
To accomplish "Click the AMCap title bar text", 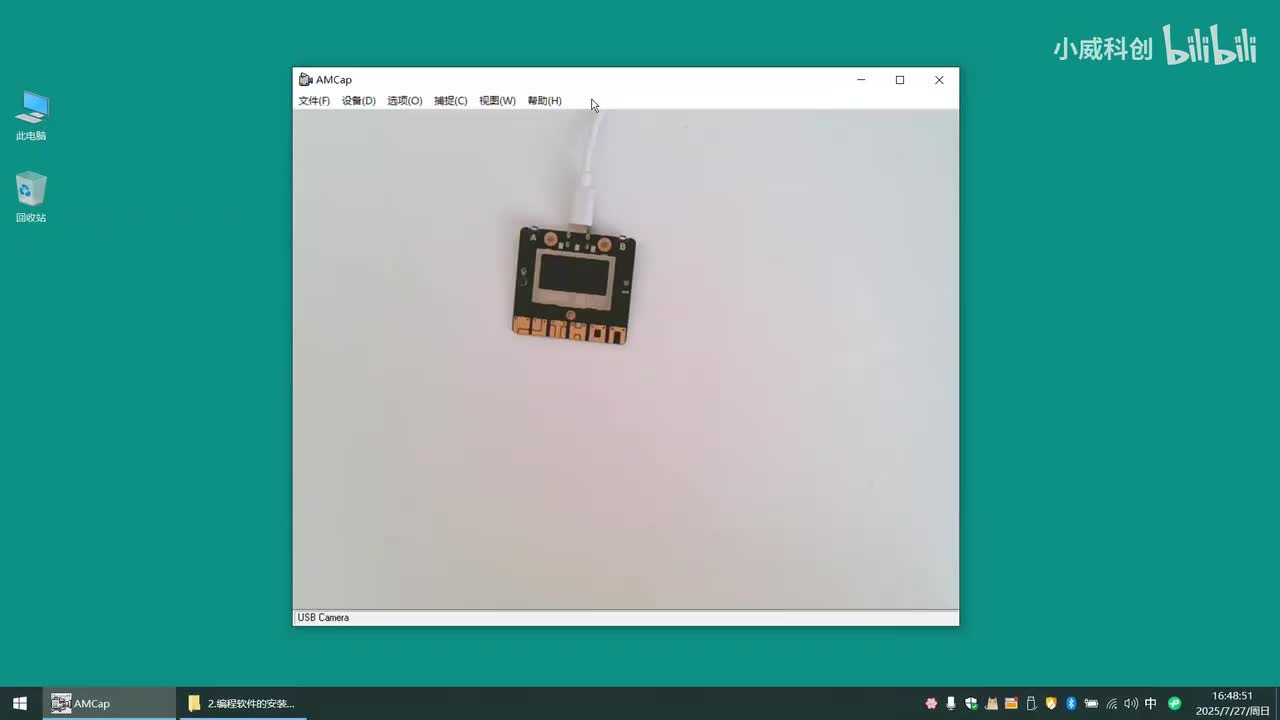I will coord(334,80).
